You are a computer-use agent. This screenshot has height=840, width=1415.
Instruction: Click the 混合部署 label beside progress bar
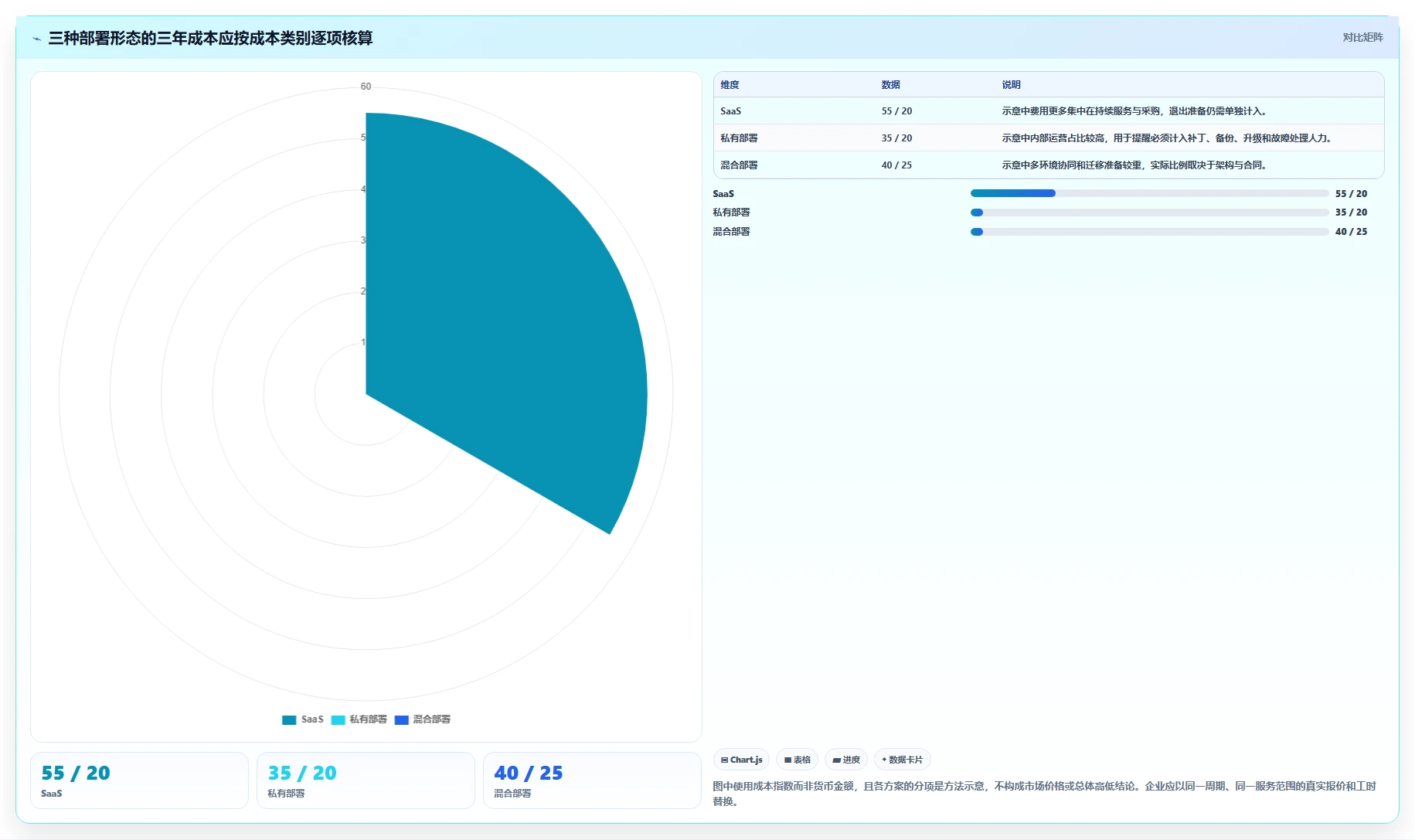point(731,232)
